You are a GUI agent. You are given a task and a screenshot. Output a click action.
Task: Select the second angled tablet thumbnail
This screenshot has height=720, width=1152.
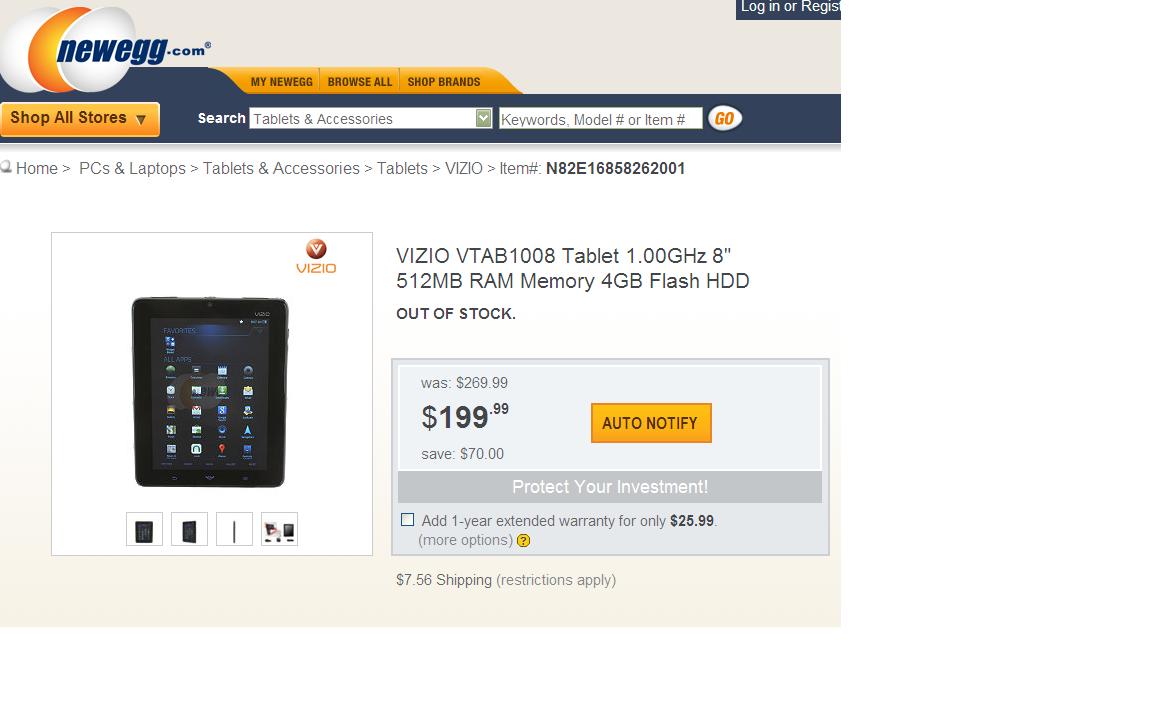(x=190, y=530)
